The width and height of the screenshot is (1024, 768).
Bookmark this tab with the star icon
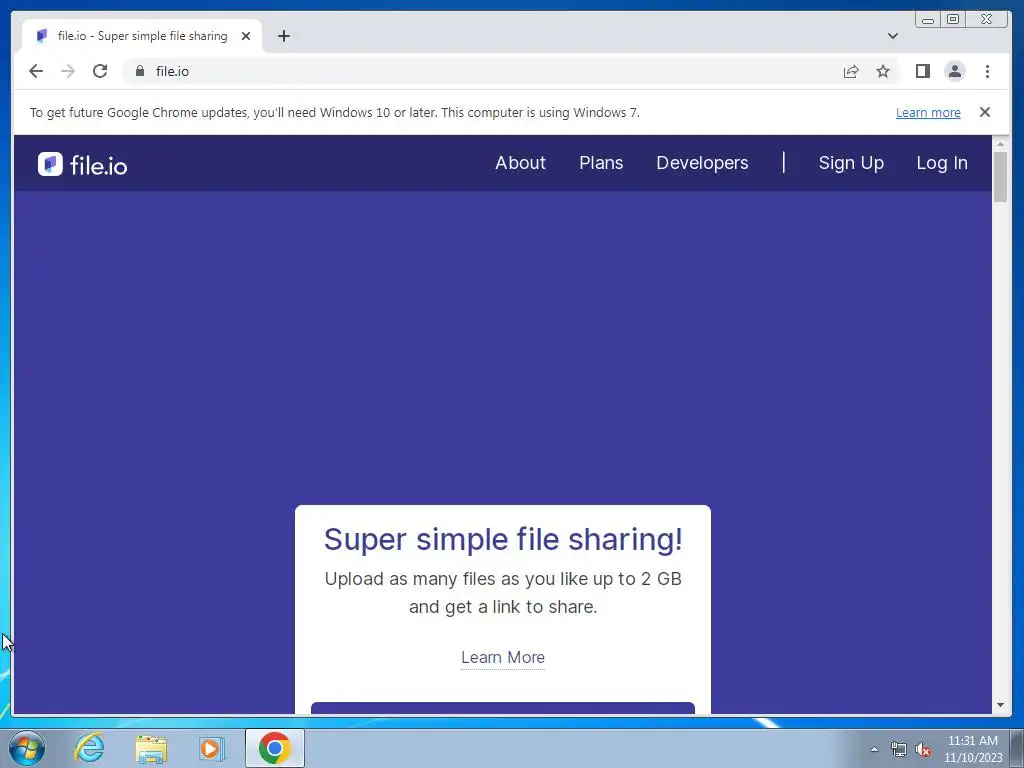(x=883, y=71)
